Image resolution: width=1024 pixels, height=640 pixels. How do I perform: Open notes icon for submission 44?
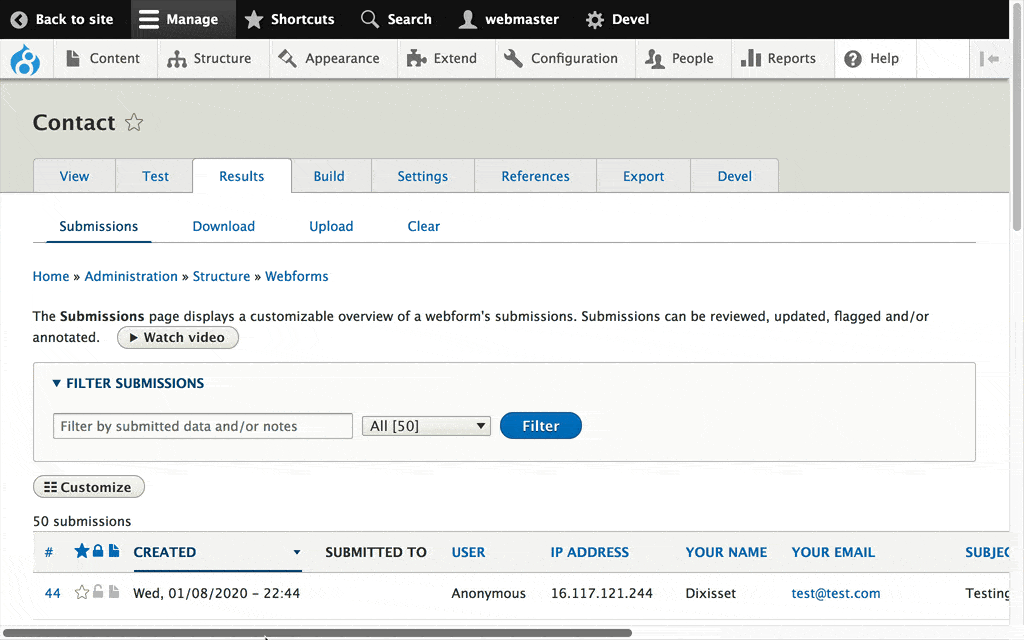click(x=114, y=592)
